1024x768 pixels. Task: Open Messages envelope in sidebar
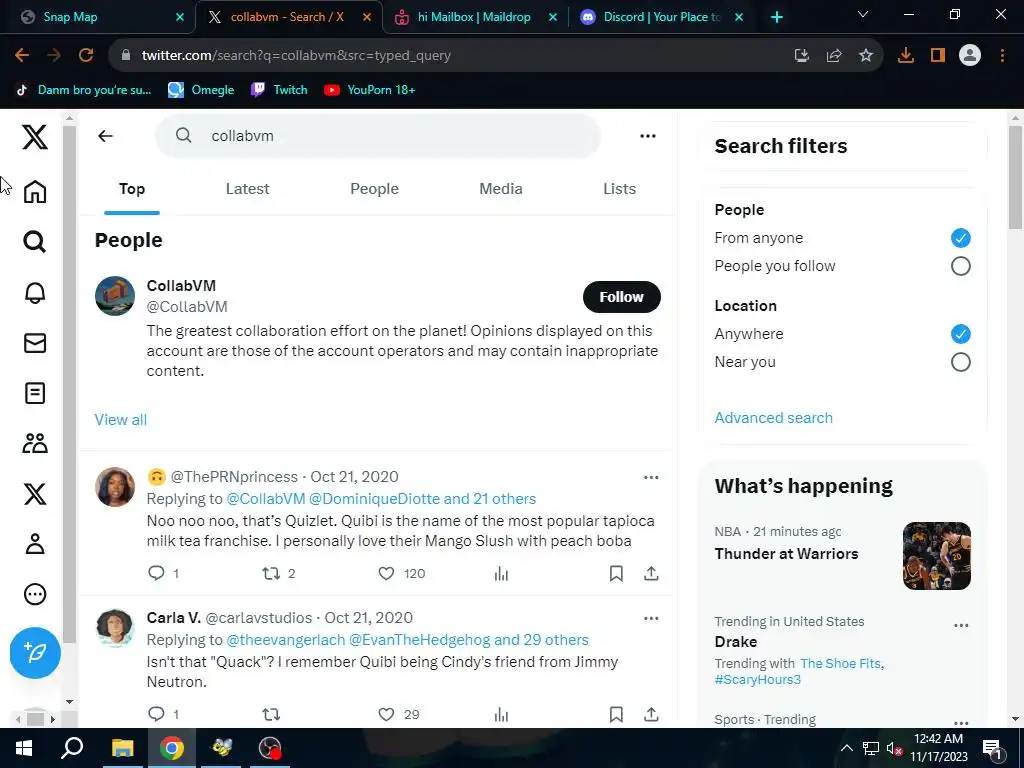35,343
